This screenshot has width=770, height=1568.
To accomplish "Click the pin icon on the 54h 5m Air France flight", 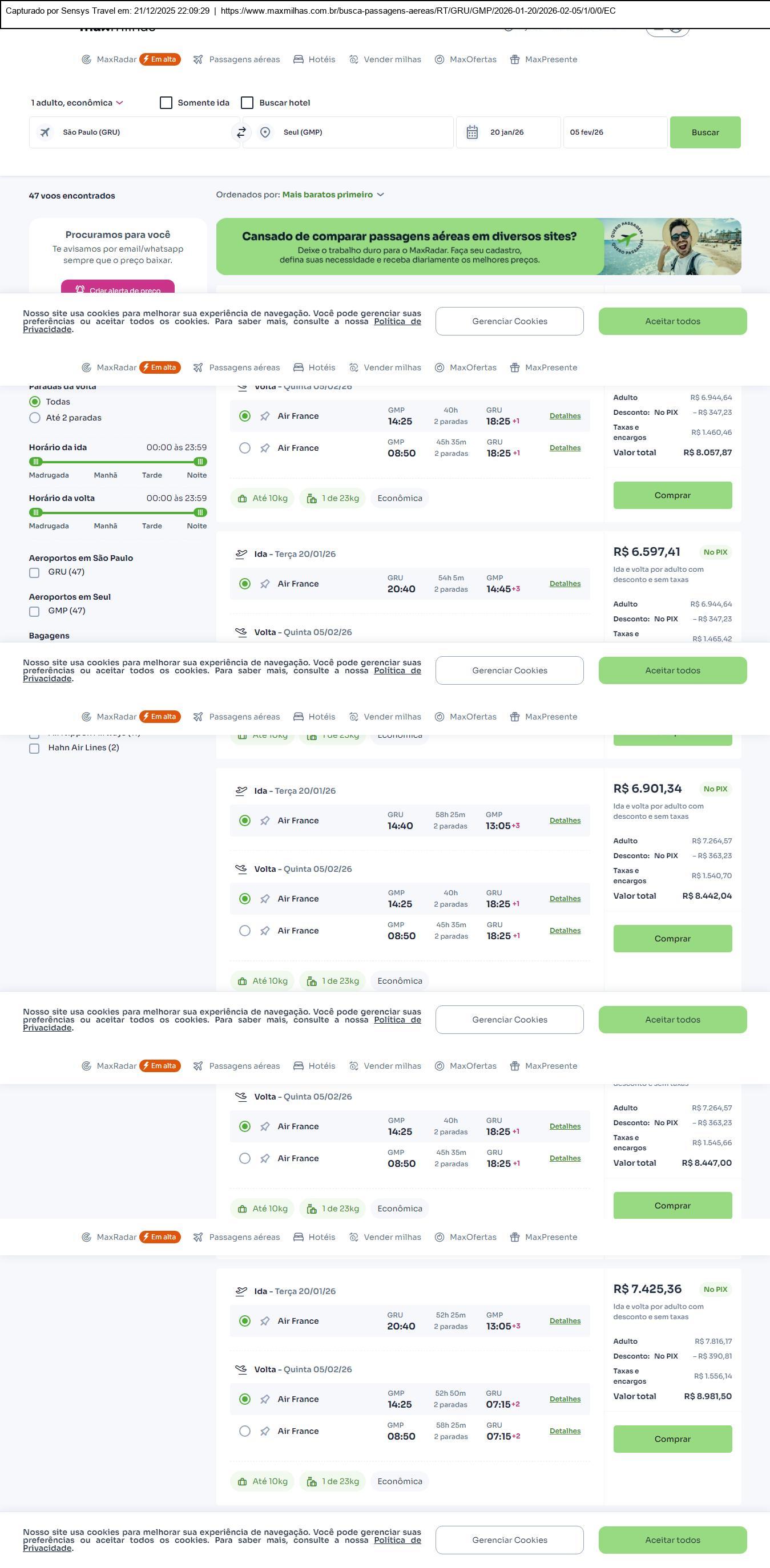I will (265, 584).
